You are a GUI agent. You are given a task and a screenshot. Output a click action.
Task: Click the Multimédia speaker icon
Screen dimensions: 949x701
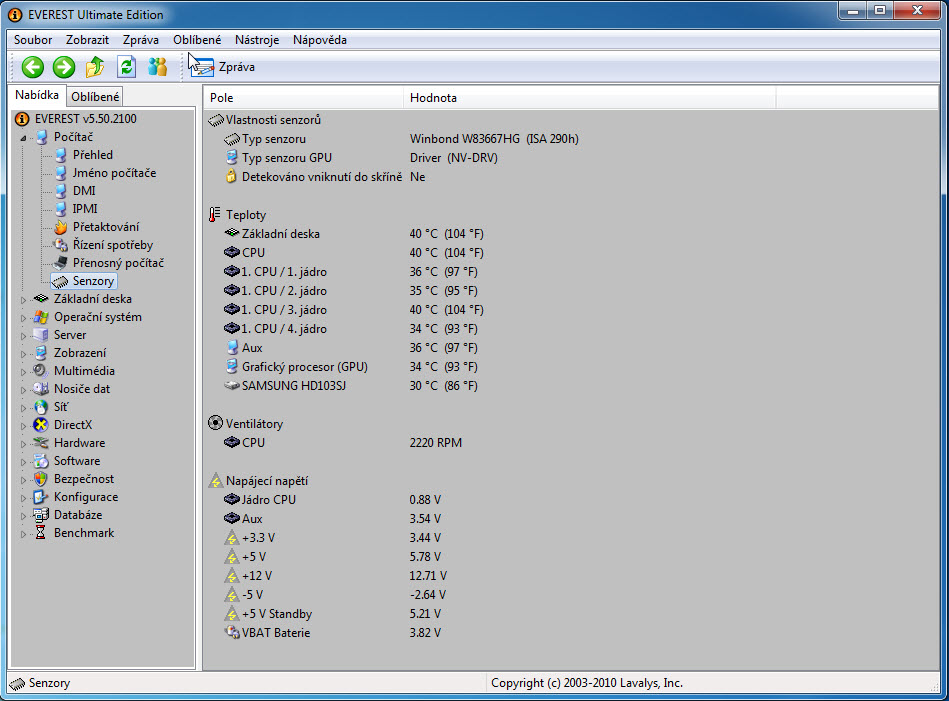(x=41, y=370)
